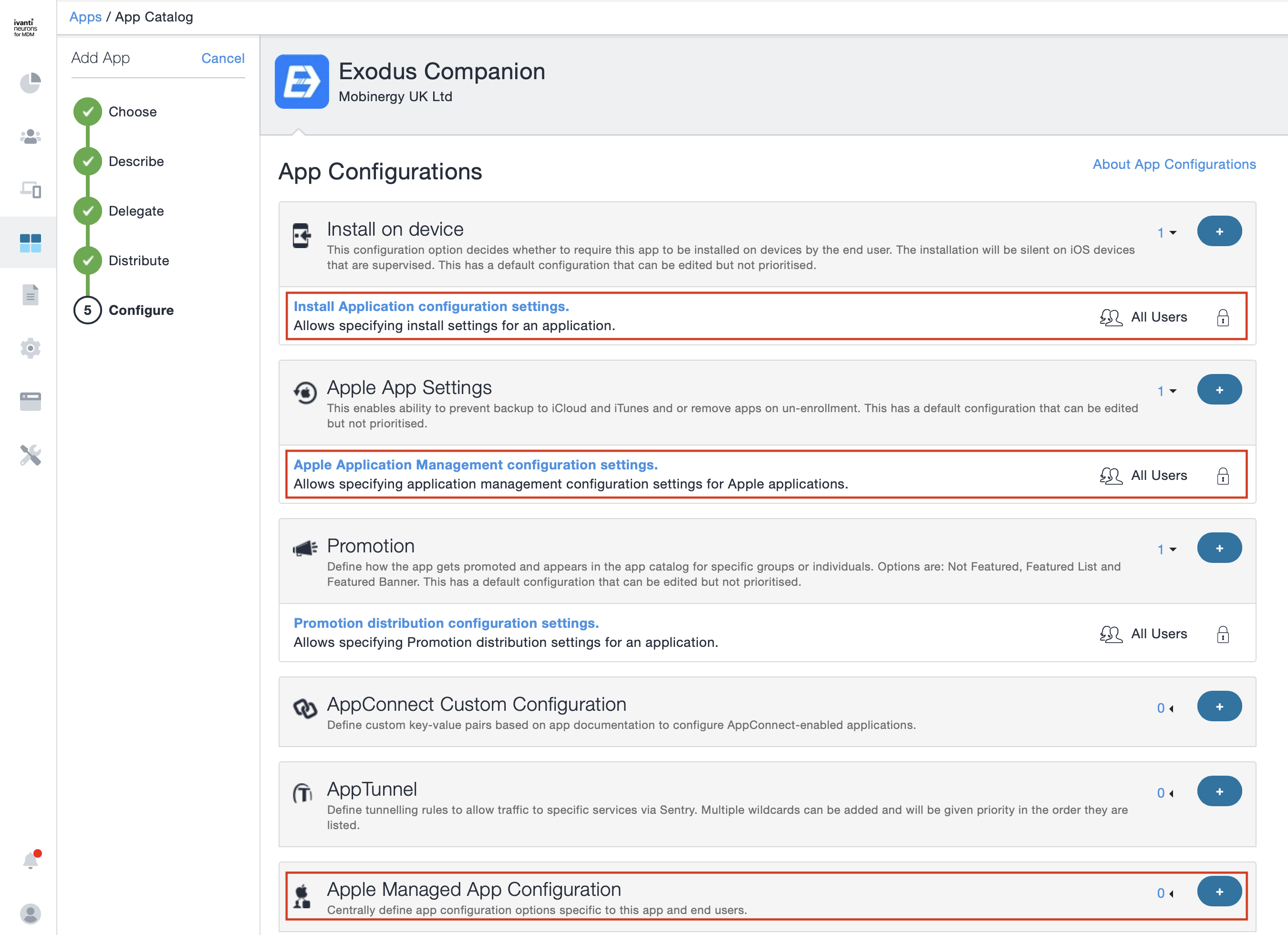Open the Users group icon in sidebar
Image resolution: width=1288 pixels, height=935 pixels.
pyautogui.click(x=30, y=136)
